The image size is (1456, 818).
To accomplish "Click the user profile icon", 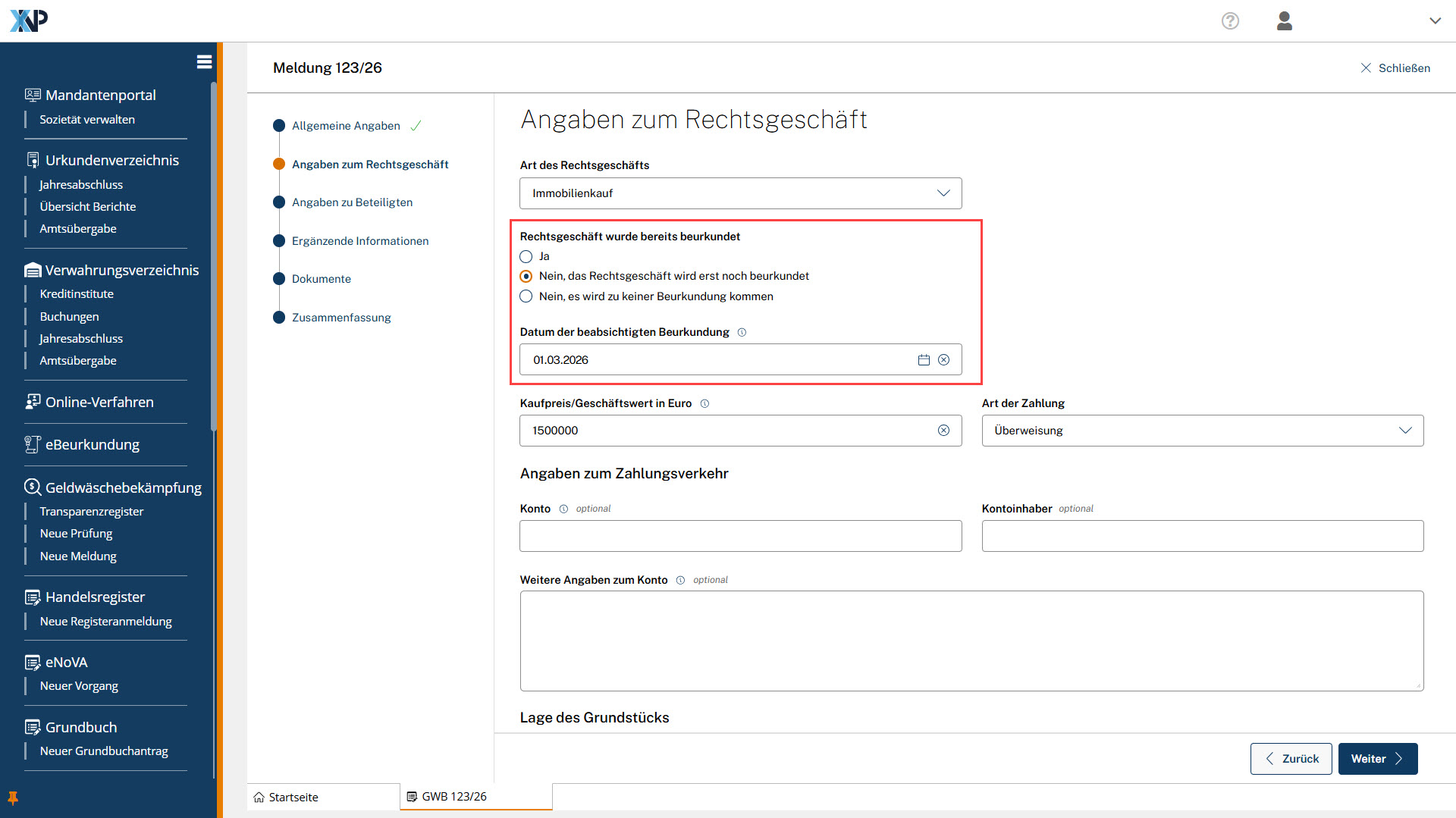I will pyautogui.click(x=1284, y=21).
